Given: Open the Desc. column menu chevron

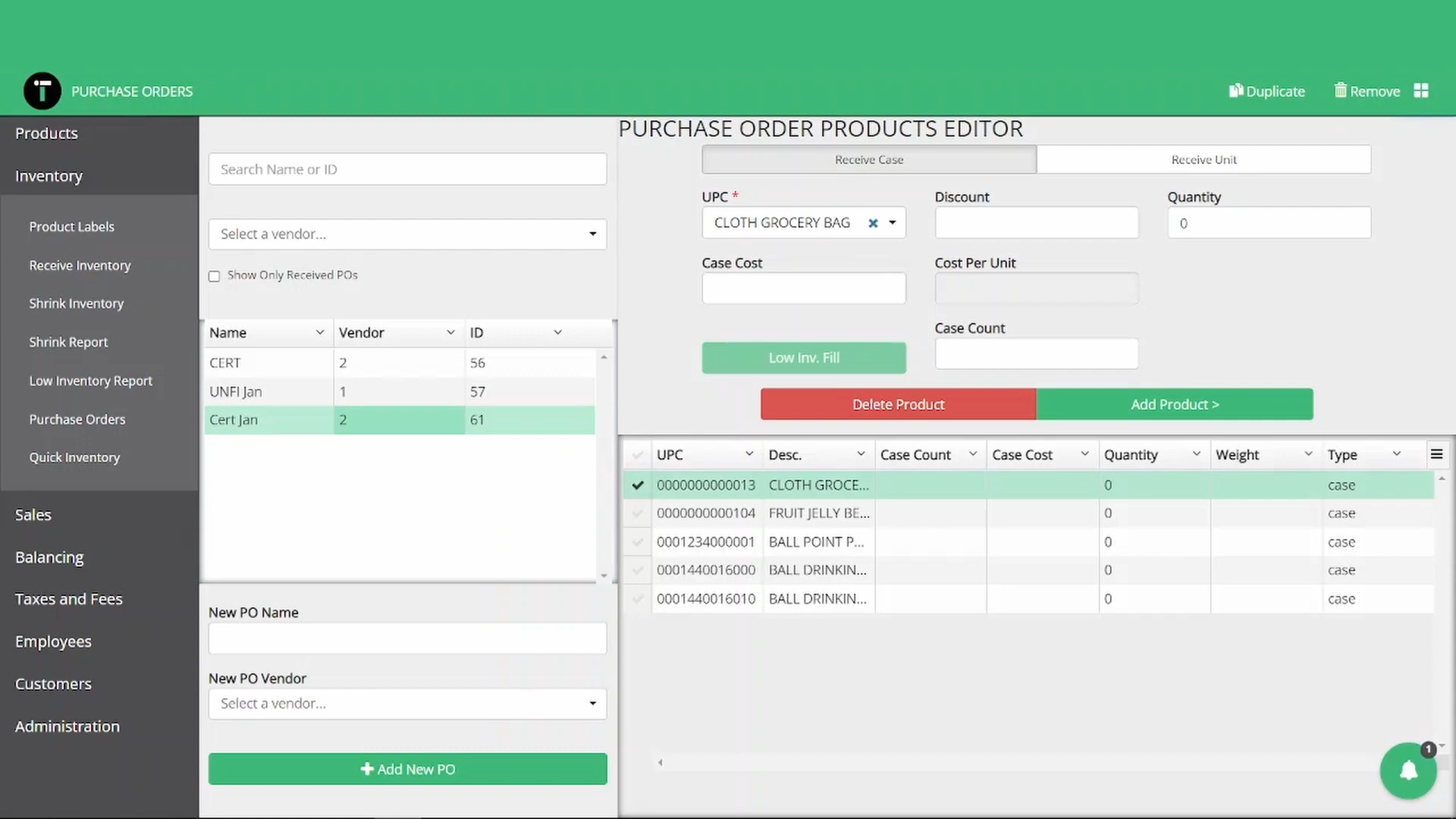Looking at the screenshot, I should tap(861, 454).
